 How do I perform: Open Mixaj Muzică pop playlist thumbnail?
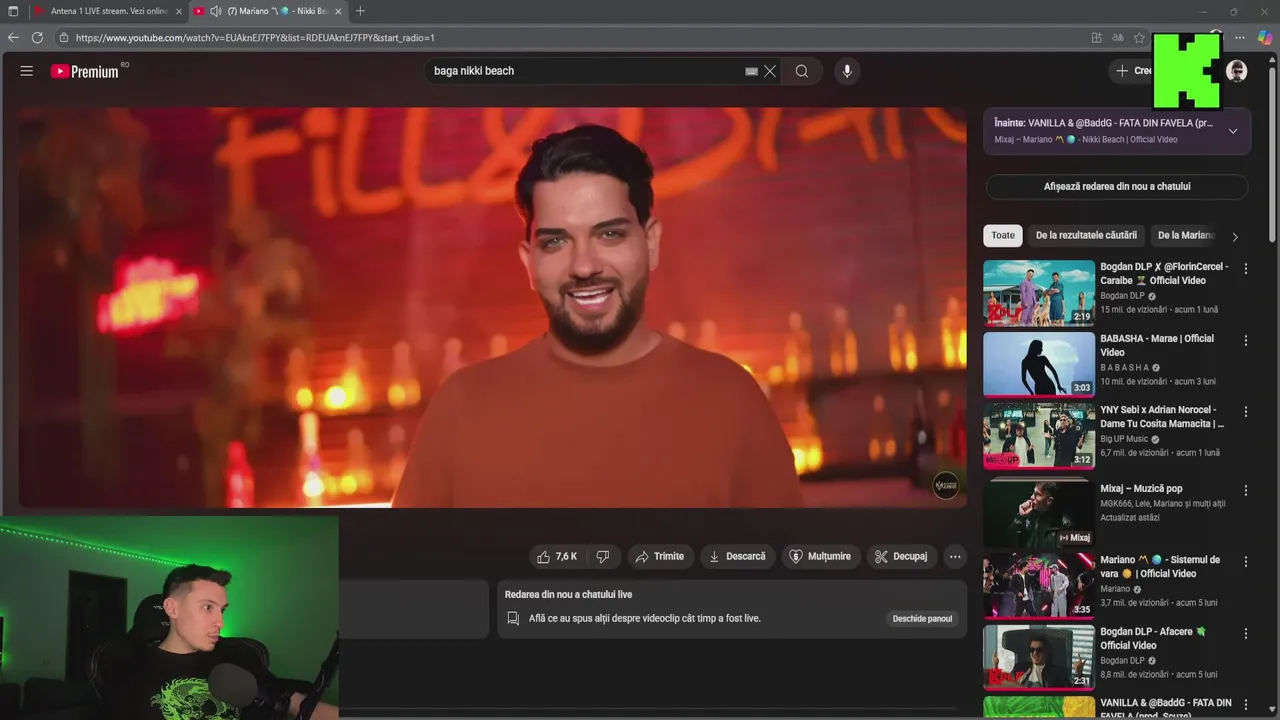tap(1039, 513)
